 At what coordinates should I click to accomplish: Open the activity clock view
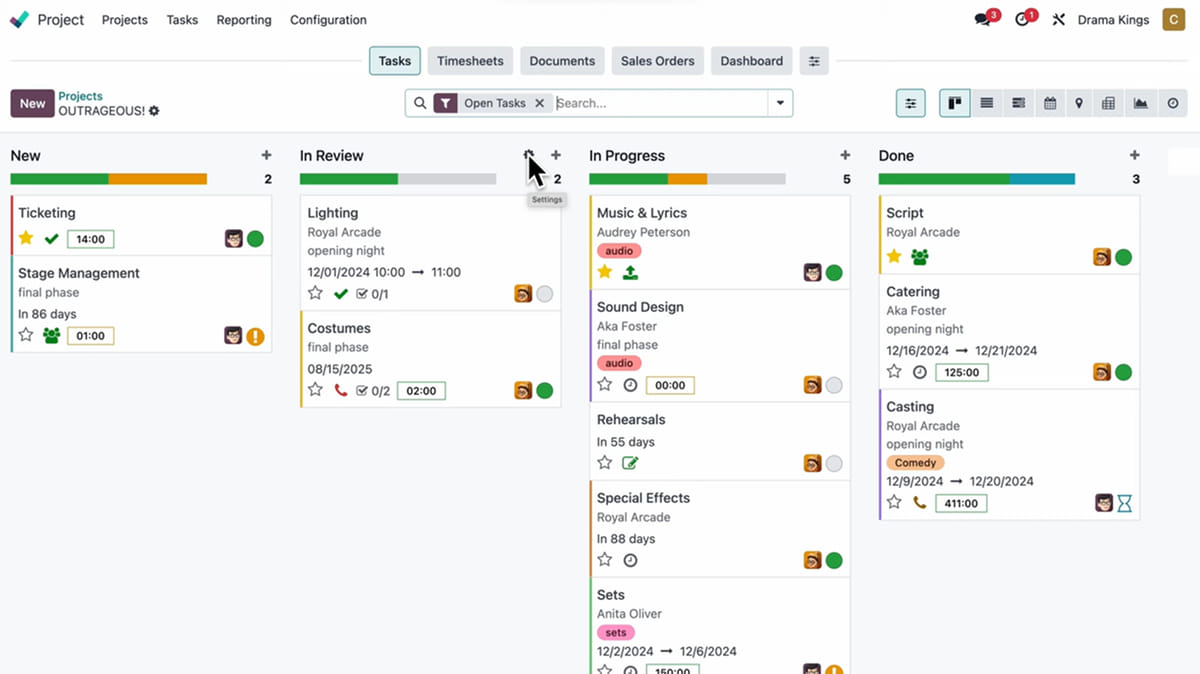coord(1173,103)
